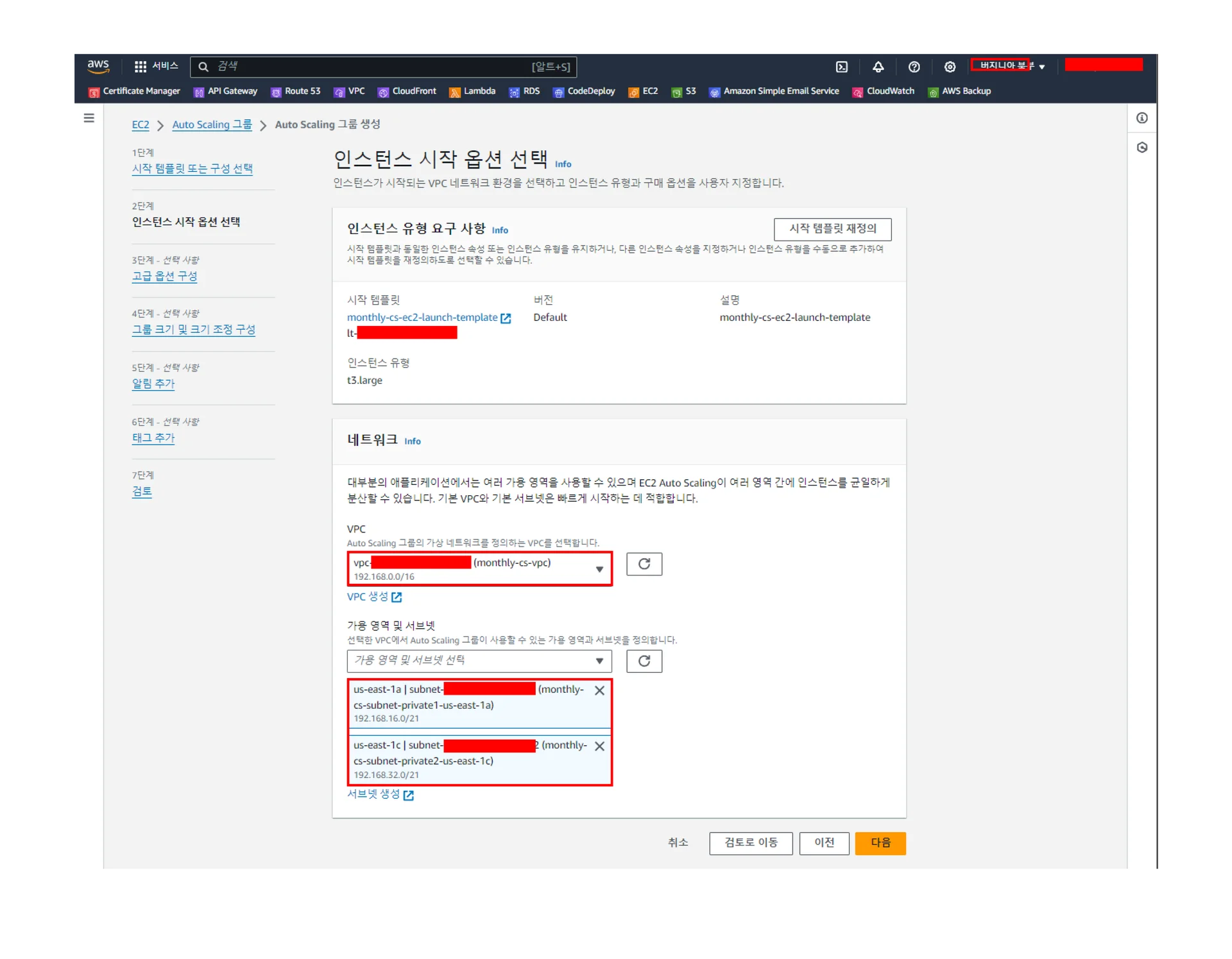Open the VPC selection dropdown
The image size is (1232, 959).
[x=479, y=568]
